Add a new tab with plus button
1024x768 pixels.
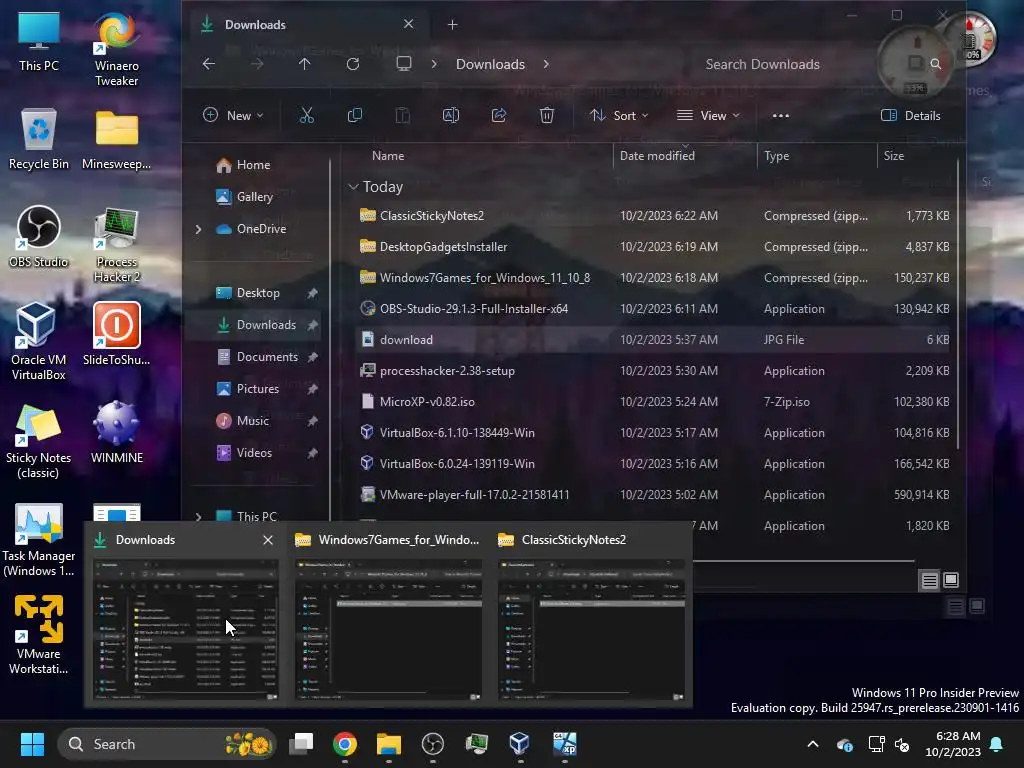point(453,25)
